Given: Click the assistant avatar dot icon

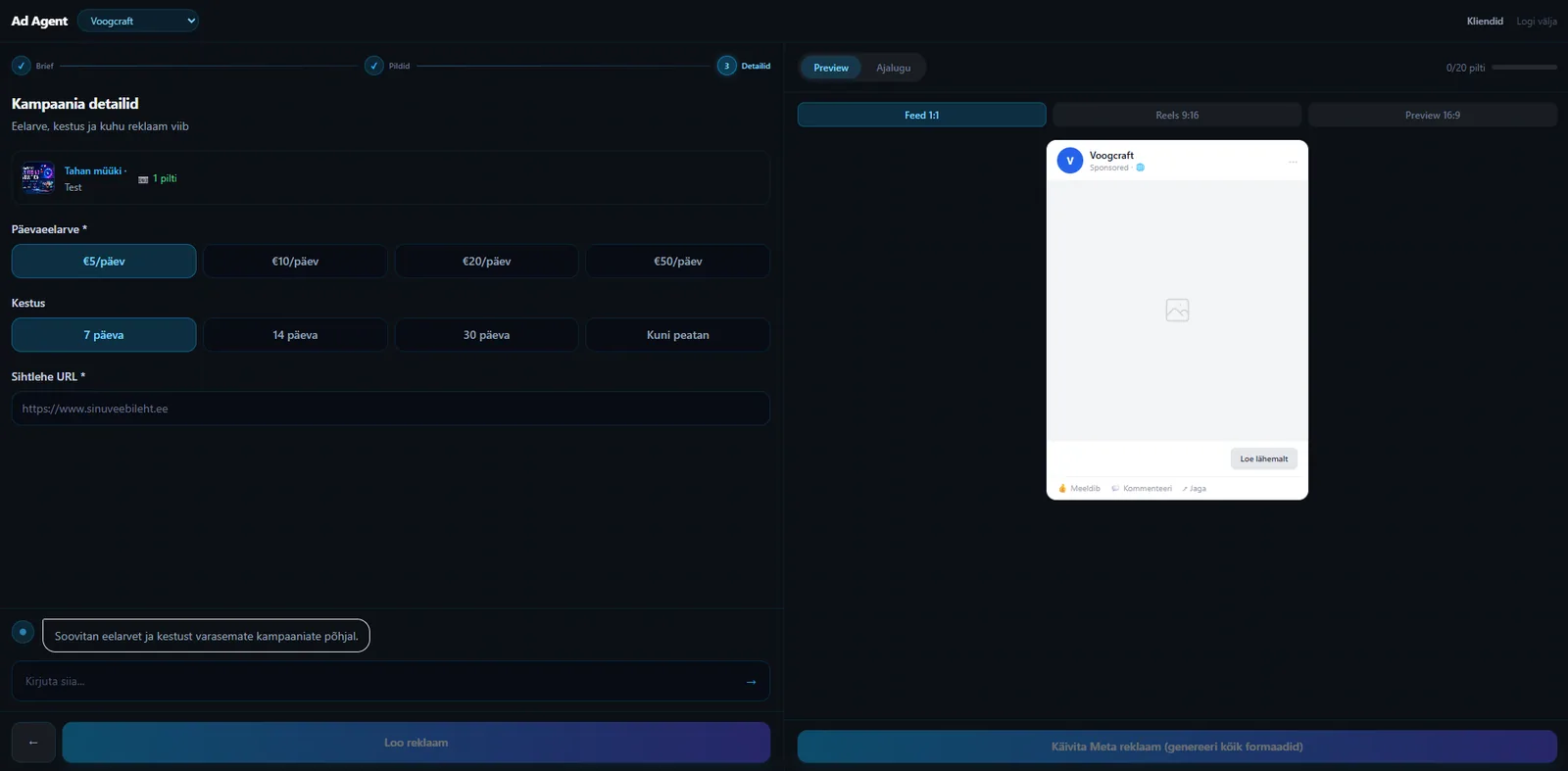Looking at the screenshot, I should point(23,632).
